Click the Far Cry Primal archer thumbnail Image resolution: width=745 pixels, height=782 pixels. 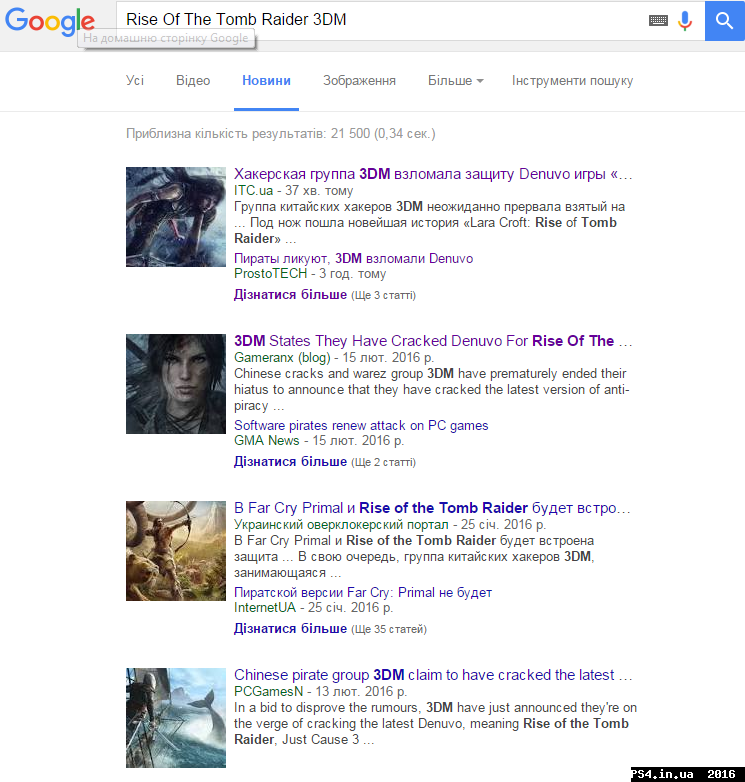(176, 551)
